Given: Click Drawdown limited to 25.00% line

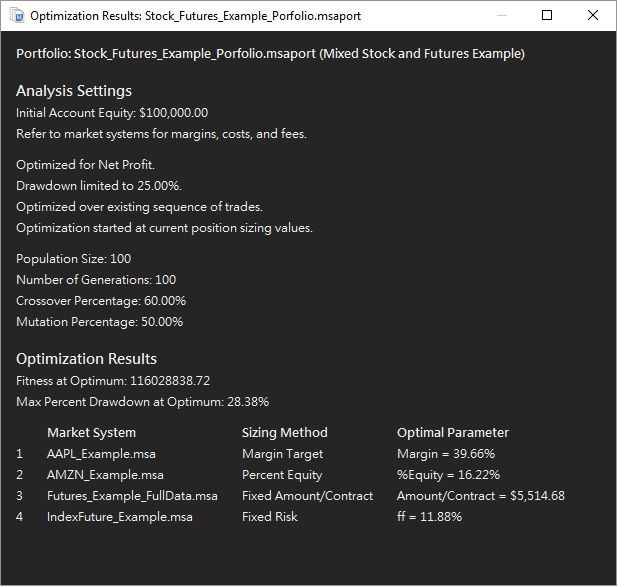Looking at the screenshot, I should click(99, 186).
